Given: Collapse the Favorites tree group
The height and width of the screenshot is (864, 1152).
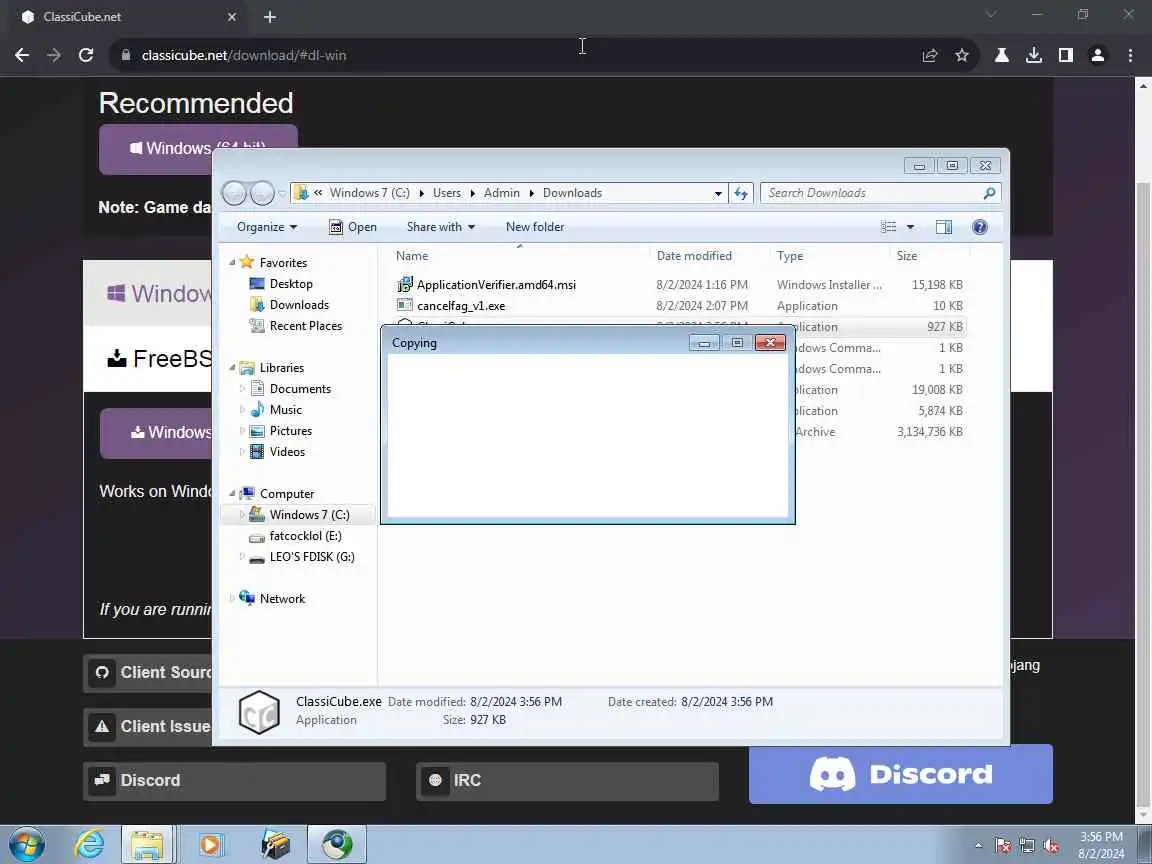Looking at the screenshot, I should (232, 262).
